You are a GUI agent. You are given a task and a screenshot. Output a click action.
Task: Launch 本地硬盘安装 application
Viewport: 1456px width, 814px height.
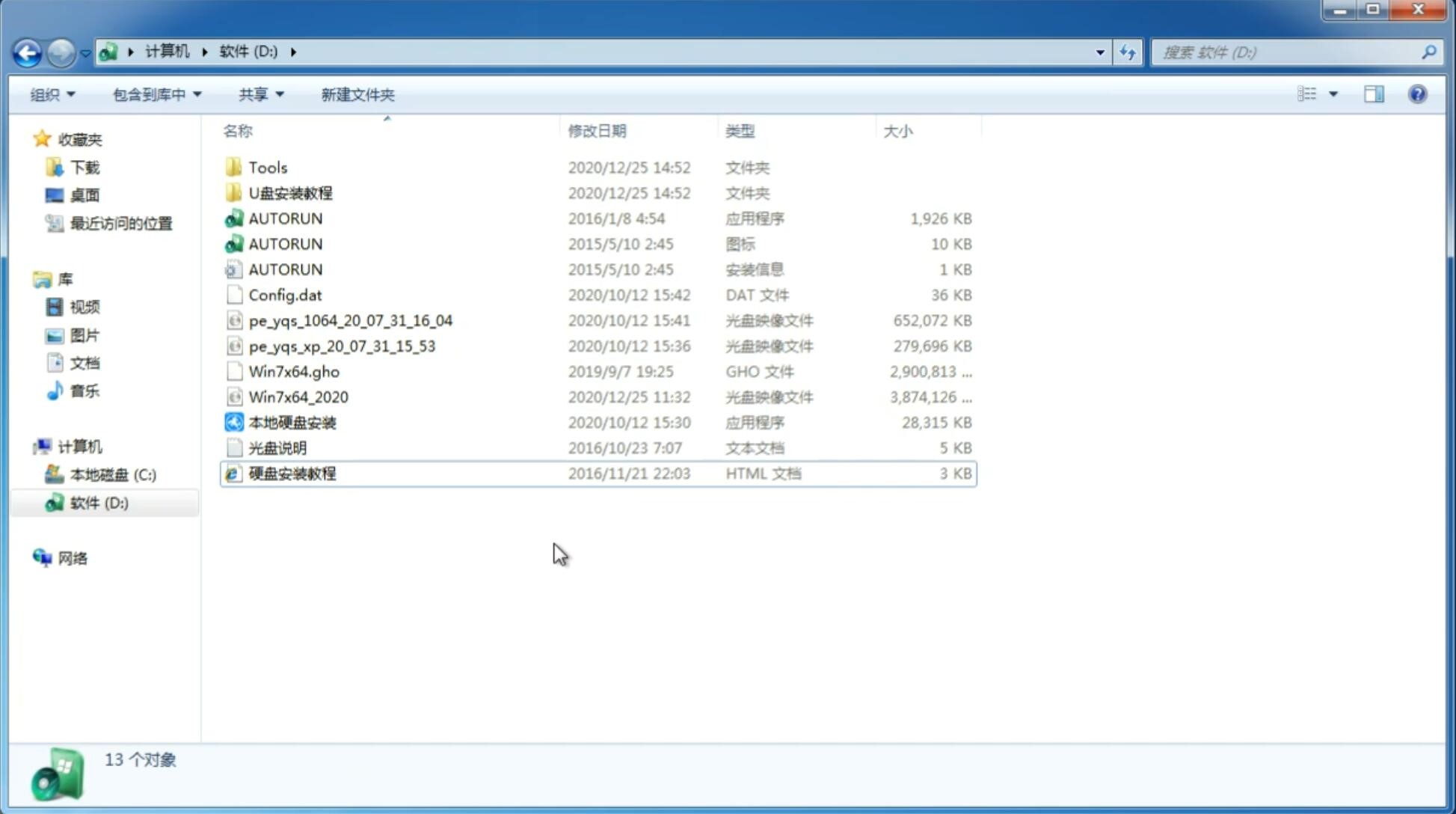pos(292,422)
